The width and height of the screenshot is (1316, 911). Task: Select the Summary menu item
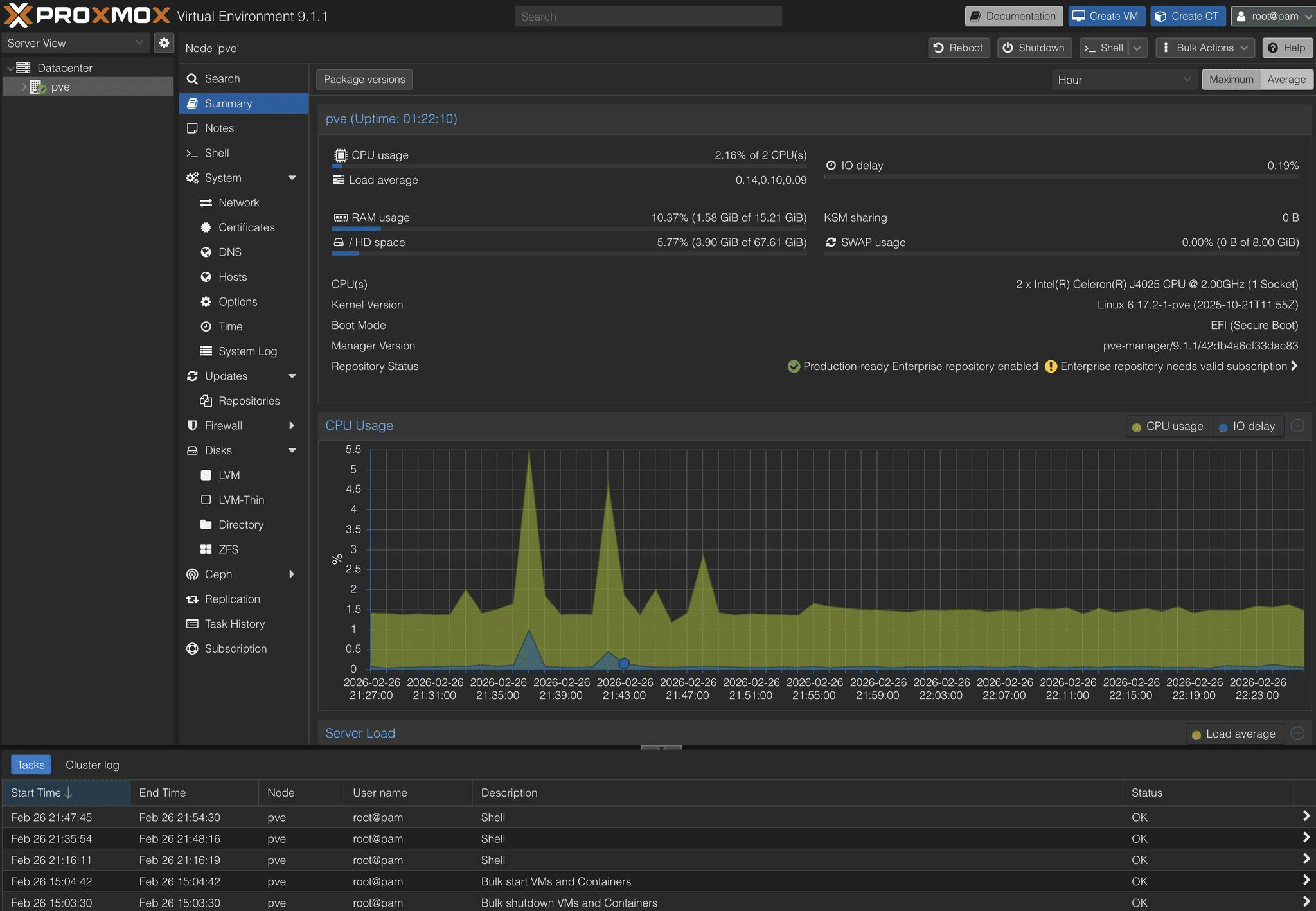[x=244, y=103]
